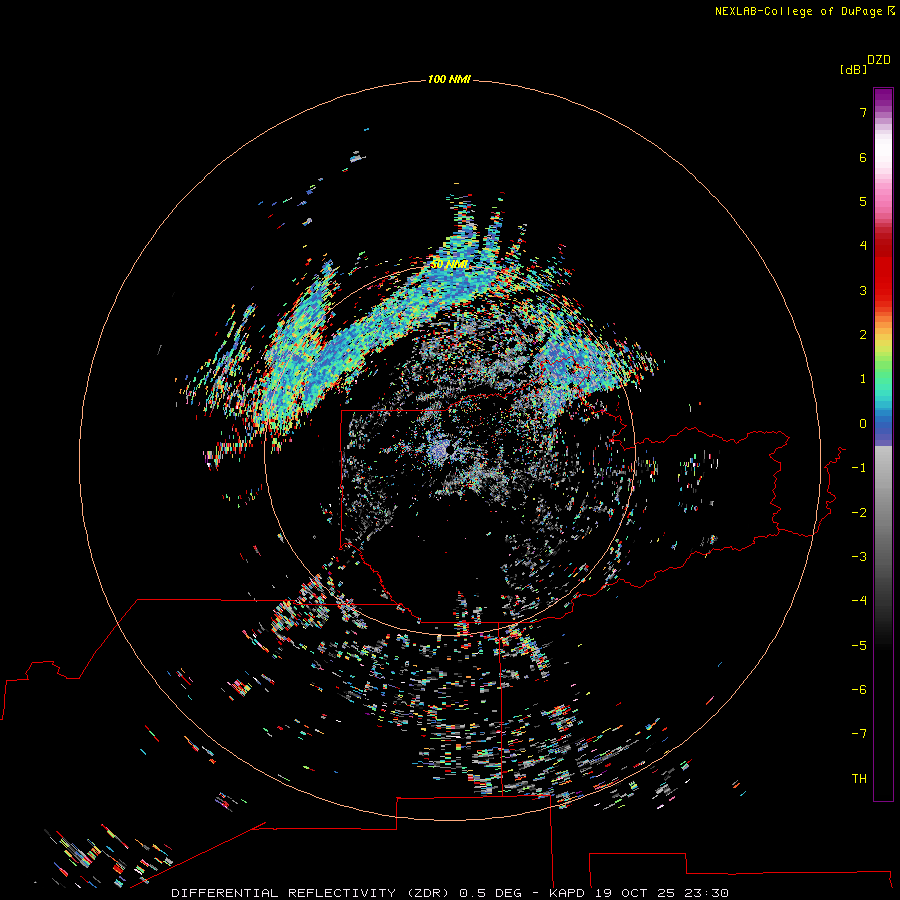900x900 pixels.
Task: Click the legend value -3
Action: click(x=859, y=557)
